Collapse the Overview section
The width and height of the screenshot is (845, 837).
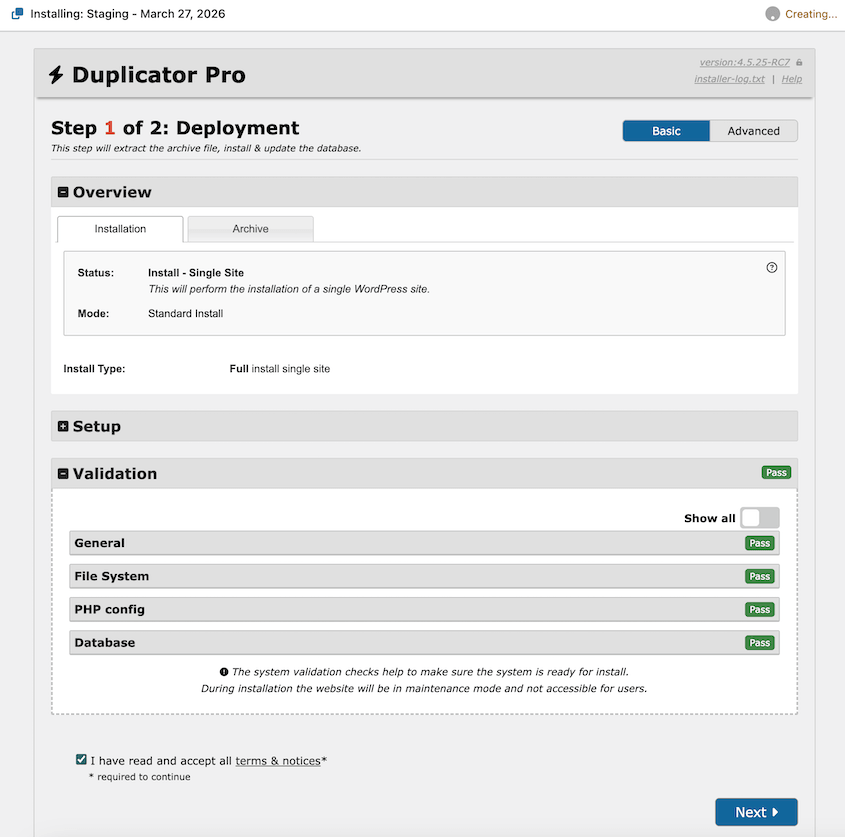click(x=64, y=192)
